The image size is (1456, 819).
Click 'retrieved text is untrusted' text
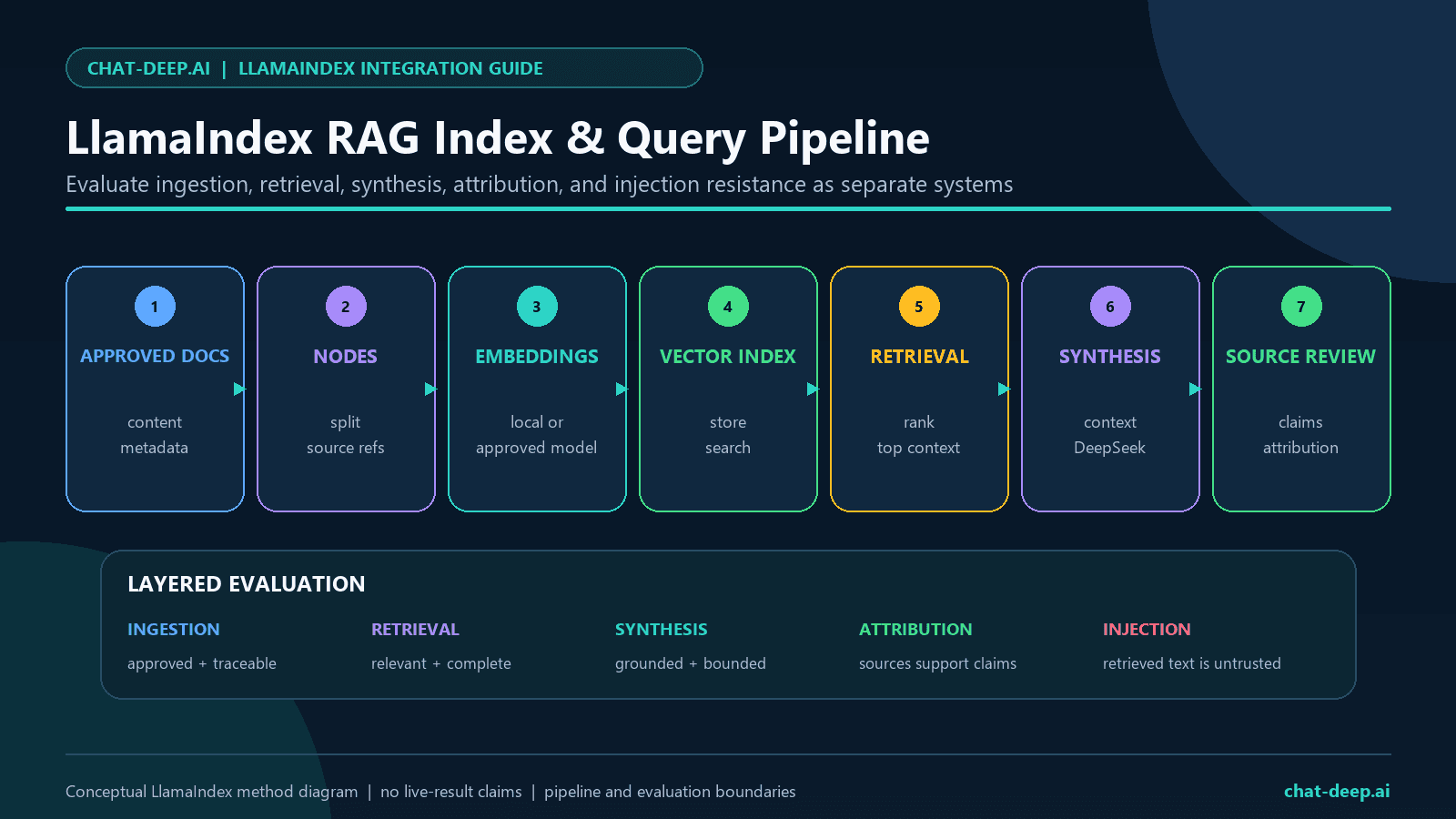(x=1192, y=663)
